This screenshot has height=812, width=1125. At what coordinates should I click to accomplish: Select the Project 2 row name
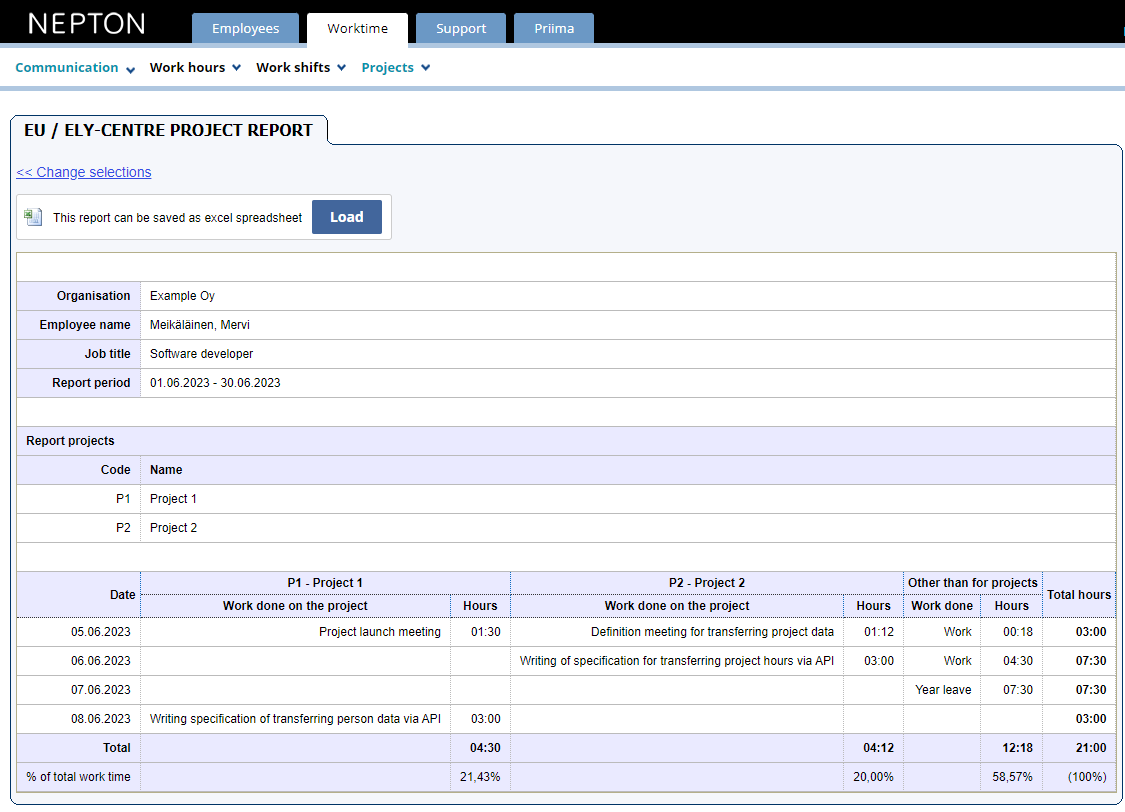[172, 527]
